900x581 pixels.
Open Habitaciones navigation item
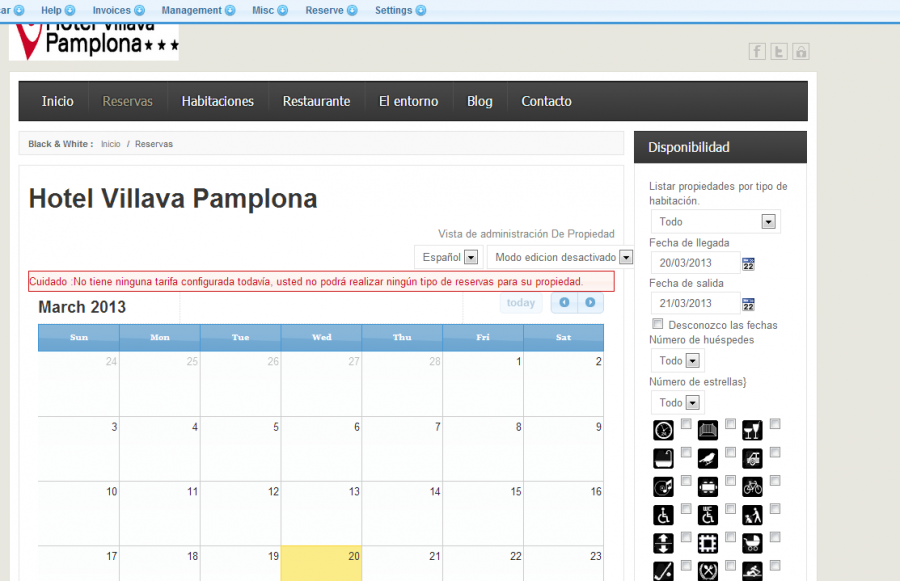tap(218, 101)
